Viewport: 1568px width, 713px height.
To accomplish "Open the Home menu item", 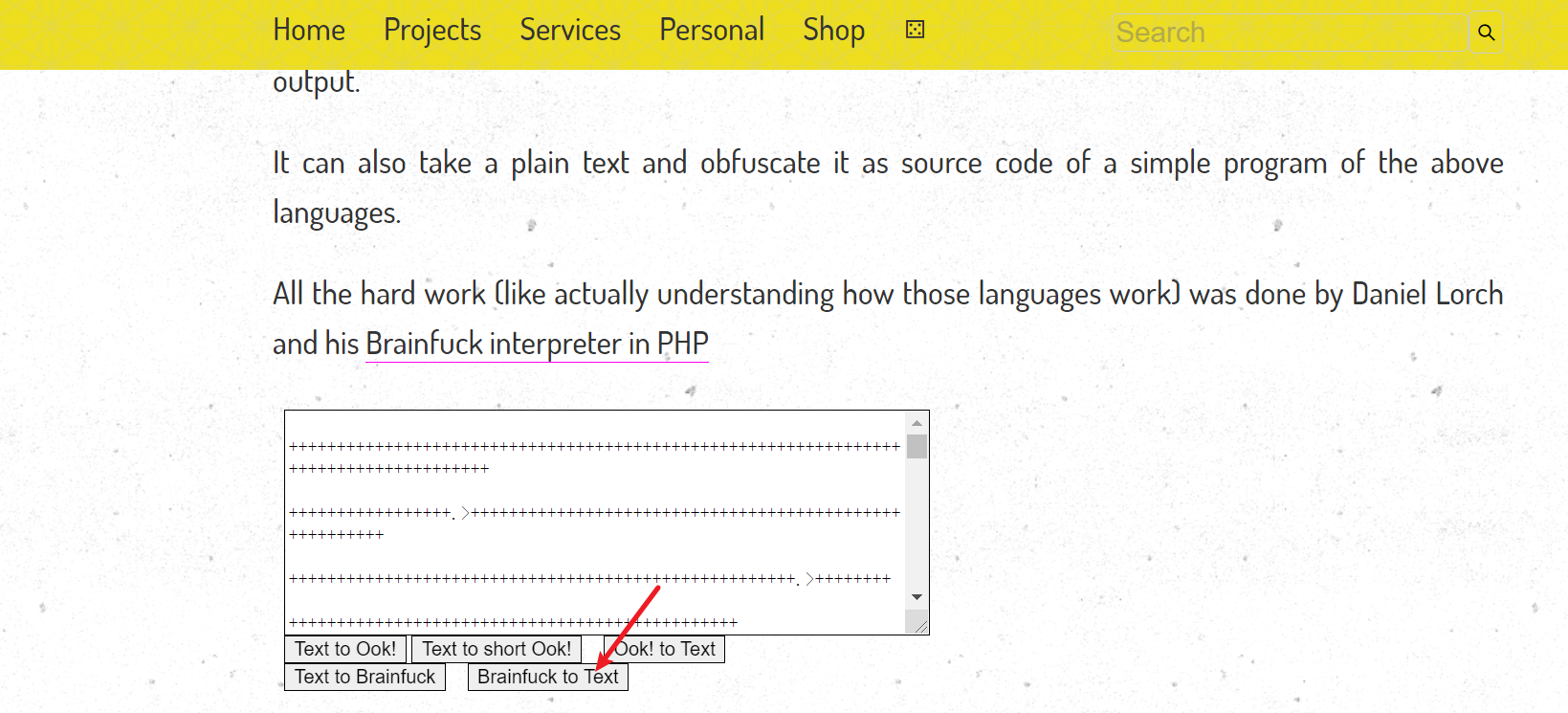I will click(309, 31).
